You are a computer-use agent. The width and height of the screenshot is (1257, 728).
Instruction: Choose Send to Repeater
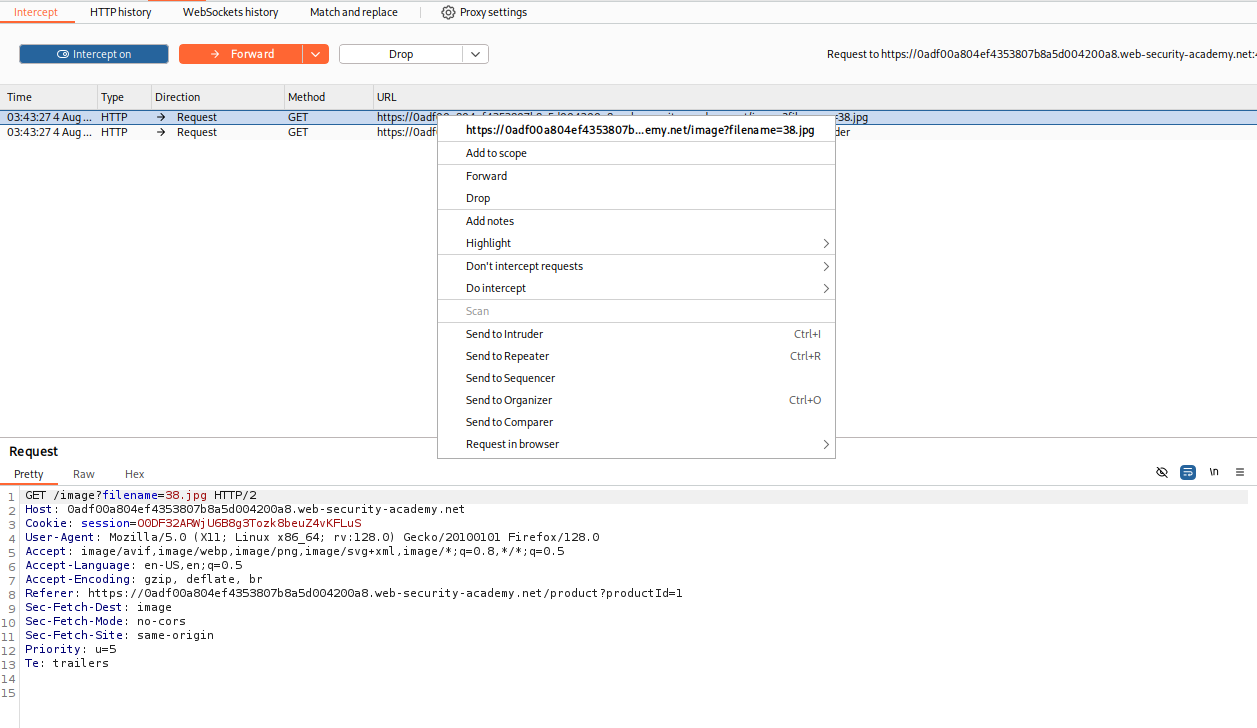[636, 356]
